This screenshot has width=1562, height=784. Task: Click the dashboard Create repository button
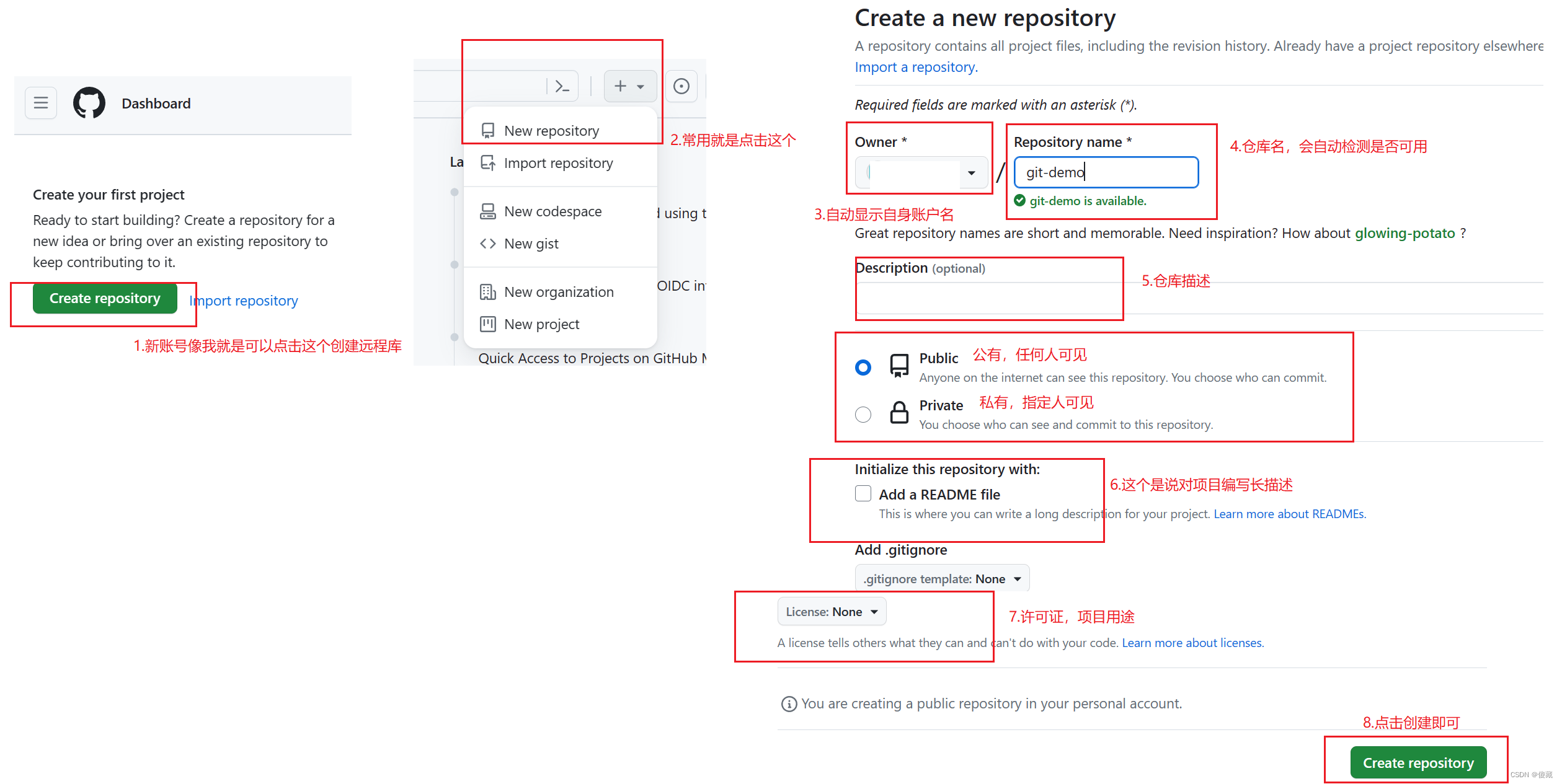point(105,298)
